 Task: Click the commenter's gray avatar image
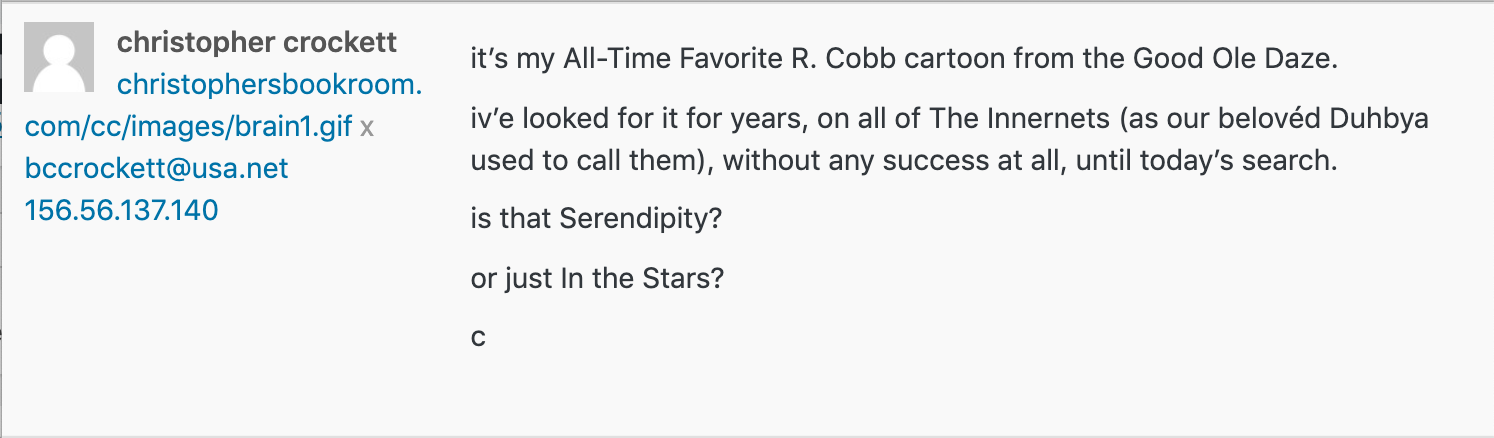point(59,57)
